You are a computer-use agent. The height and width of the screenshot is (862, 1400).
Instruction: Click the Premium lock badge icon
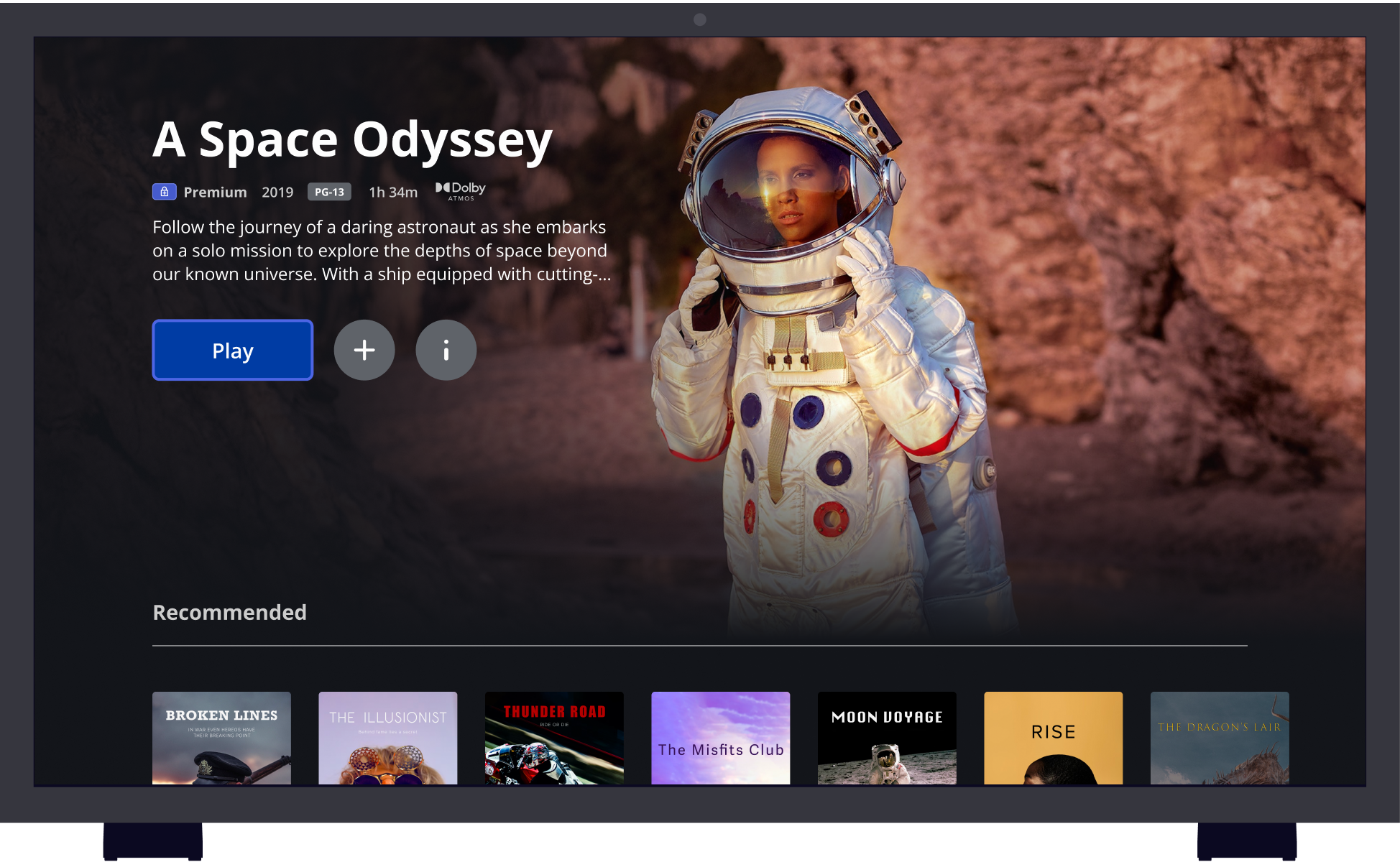click(x=165, y=192)
